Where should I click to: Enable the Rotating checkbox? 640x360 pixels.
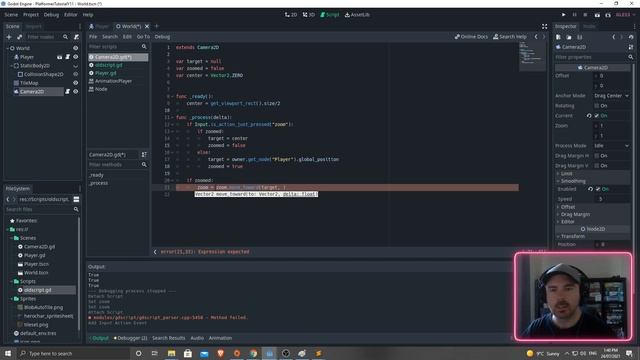597,106
